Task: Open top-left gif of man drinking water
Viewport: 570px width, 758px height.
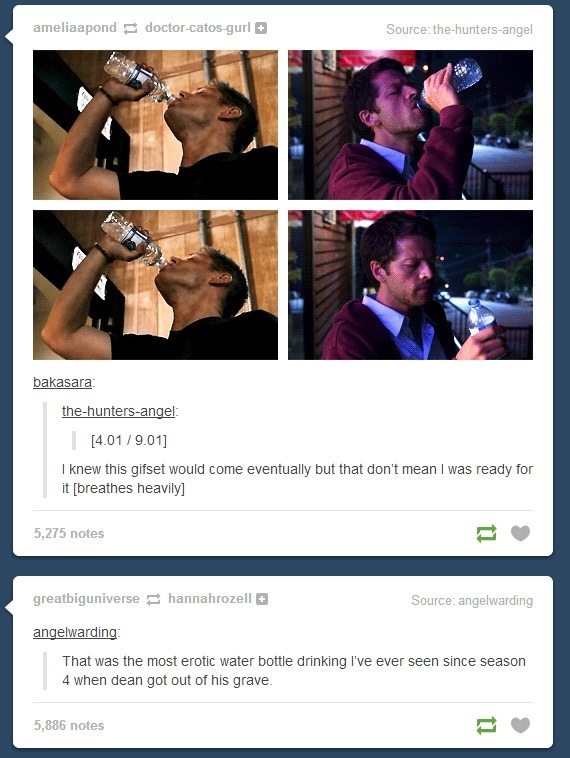Action: click(155, 125)
